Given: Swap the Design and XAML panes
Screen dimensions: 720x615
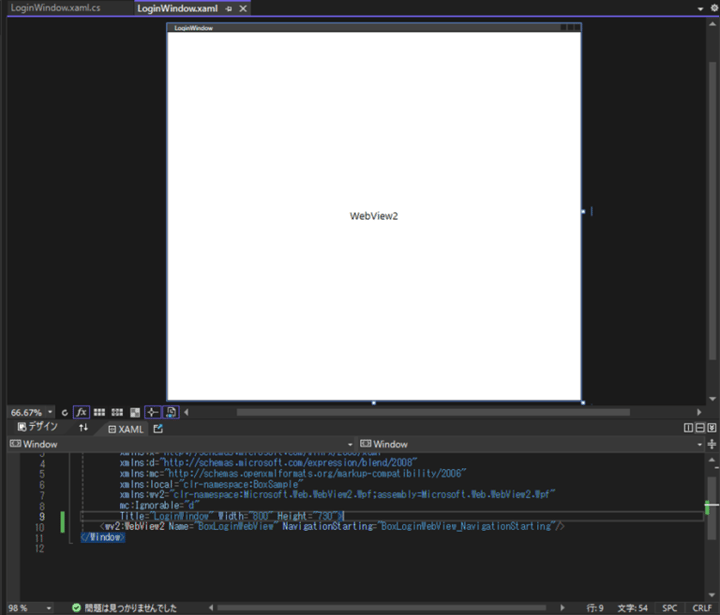Looking at the screenshot, I should [x=84, y=428].
